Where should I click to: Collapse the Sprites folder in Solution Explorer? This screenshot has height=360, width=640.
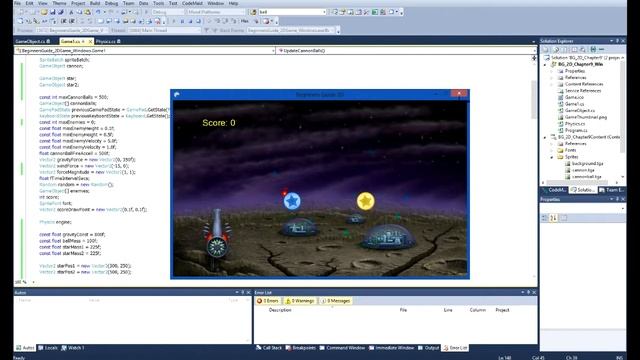coord(551,157)
